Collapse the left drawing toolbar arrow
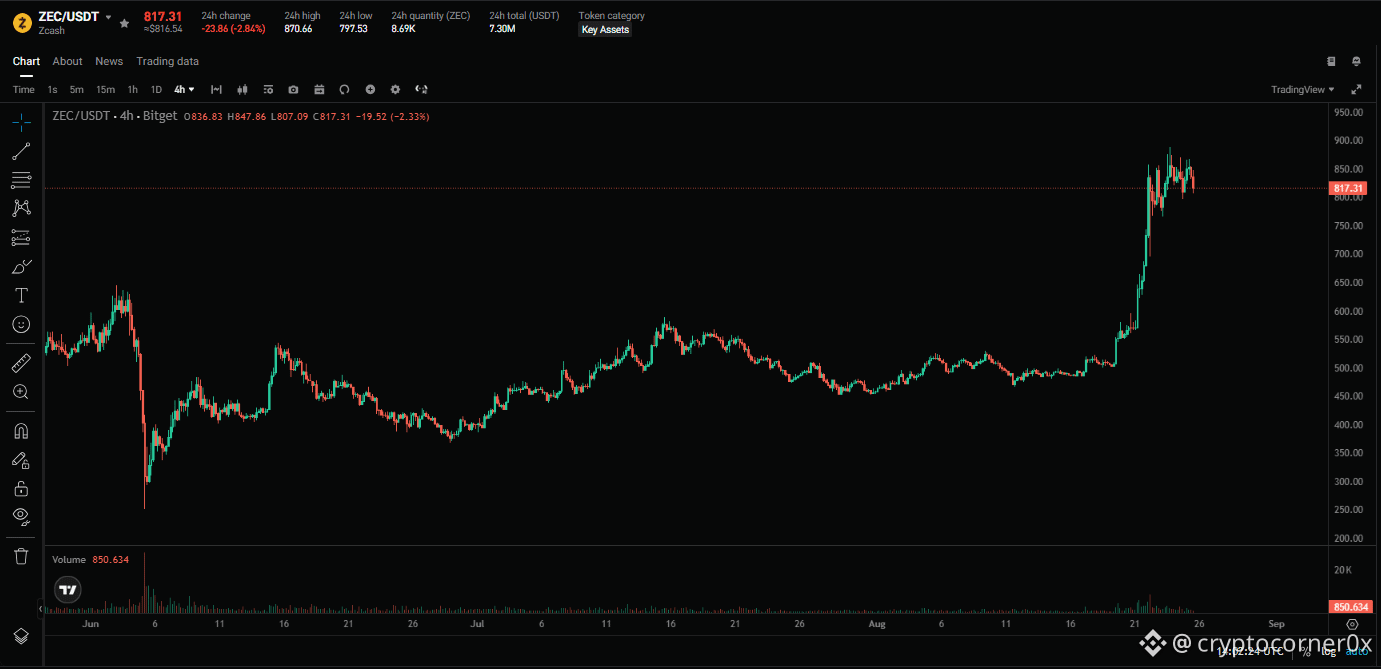Viewport: 1381px width, 669px height. click(x=41, y=607)
